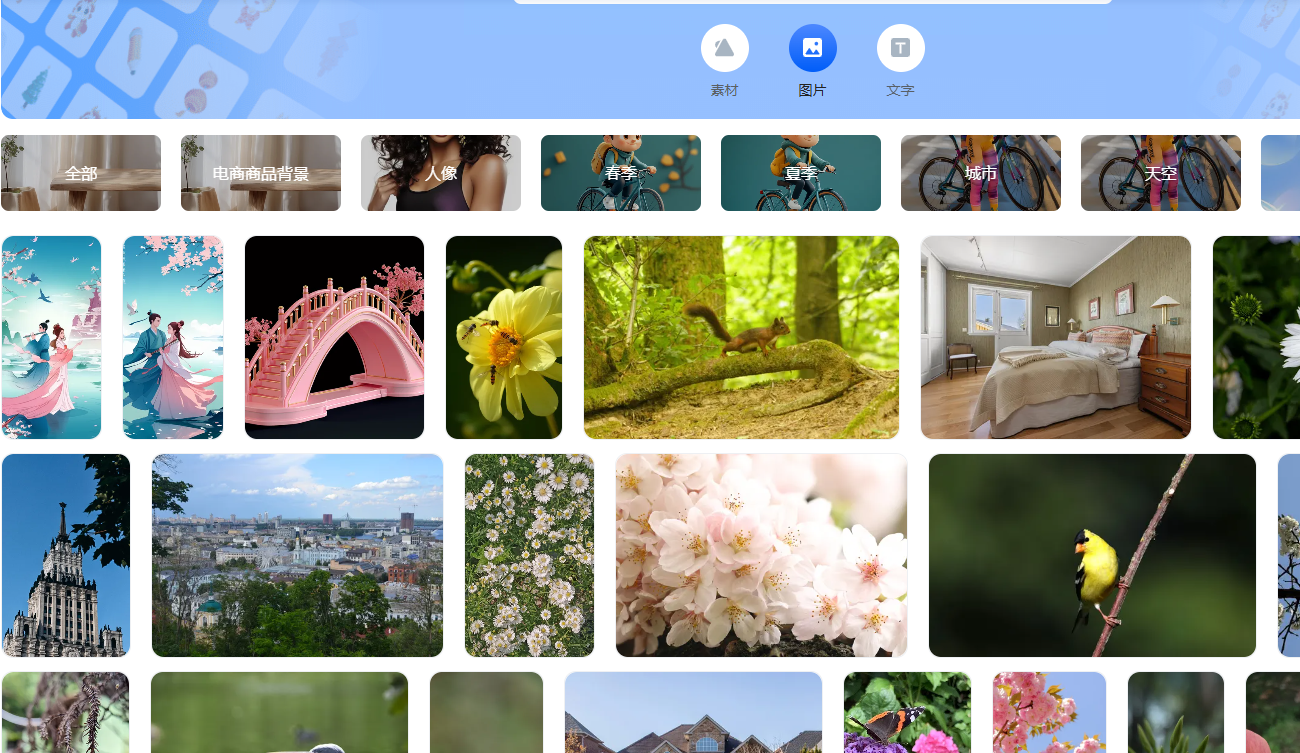This screenshot has height=753, width=1300.
Task: Select the couple illustration under cherry blossoms
Action: click(x=173, y=337)
